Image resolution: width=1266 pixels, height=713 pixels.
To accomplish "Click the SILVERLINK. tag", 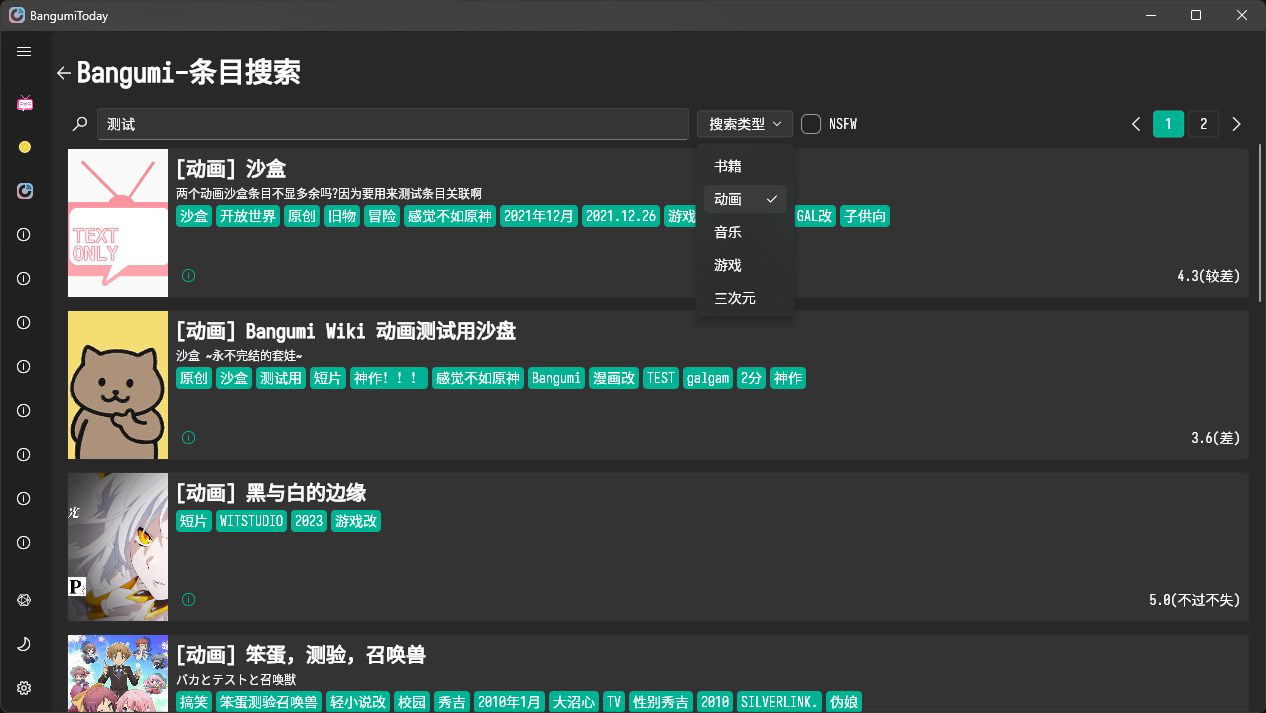I will click(780, 702).
